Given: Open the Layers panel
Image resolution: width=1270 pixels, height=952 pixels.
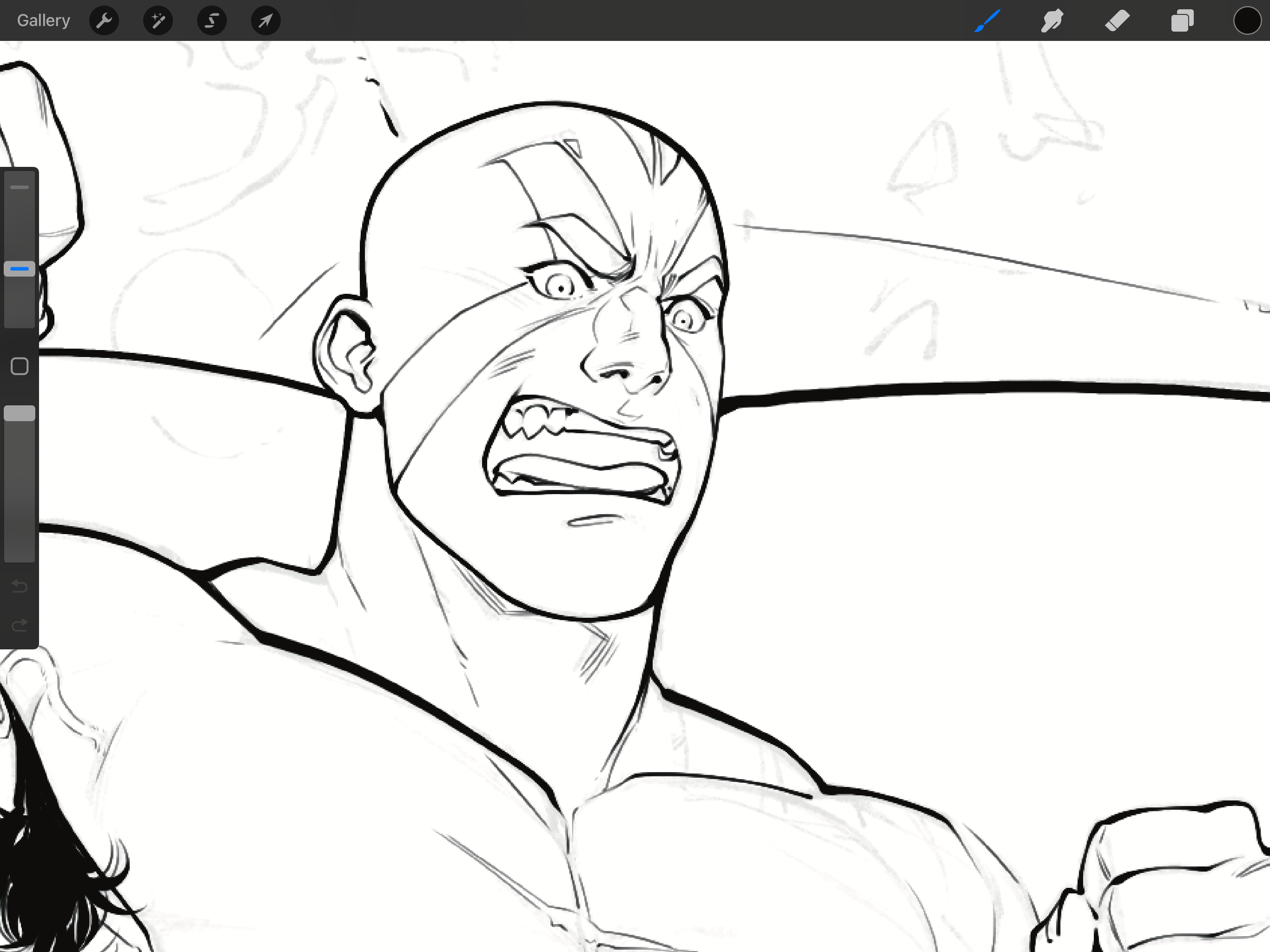Looking at the screenshot, I should tap(1182, 20).
